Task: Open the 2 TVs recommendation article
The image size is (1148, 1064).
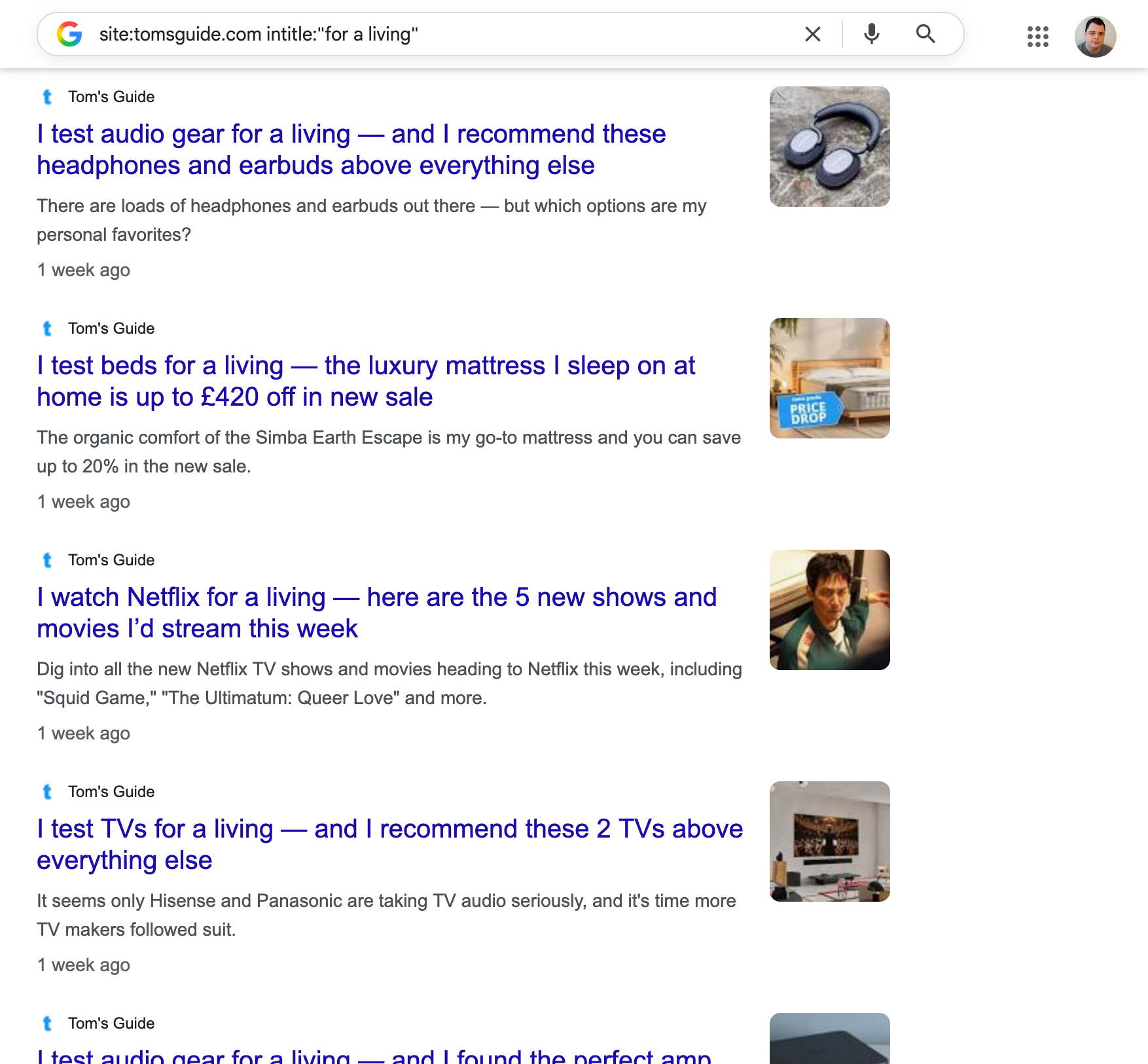Action: pos(389,845)
